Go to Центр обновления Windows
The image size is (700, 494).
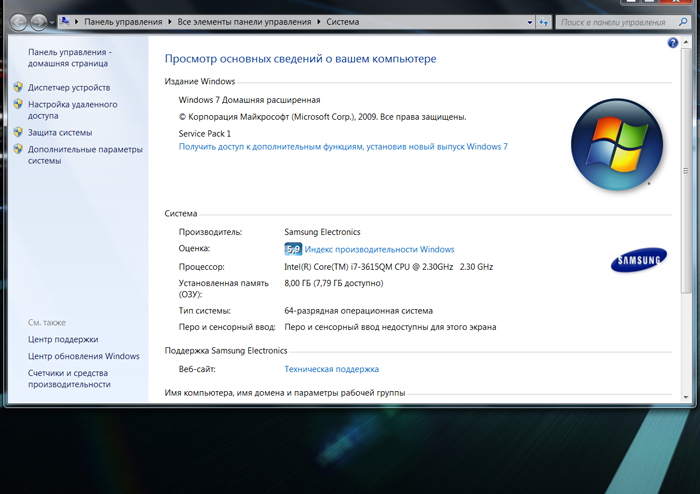pos(83,356)
